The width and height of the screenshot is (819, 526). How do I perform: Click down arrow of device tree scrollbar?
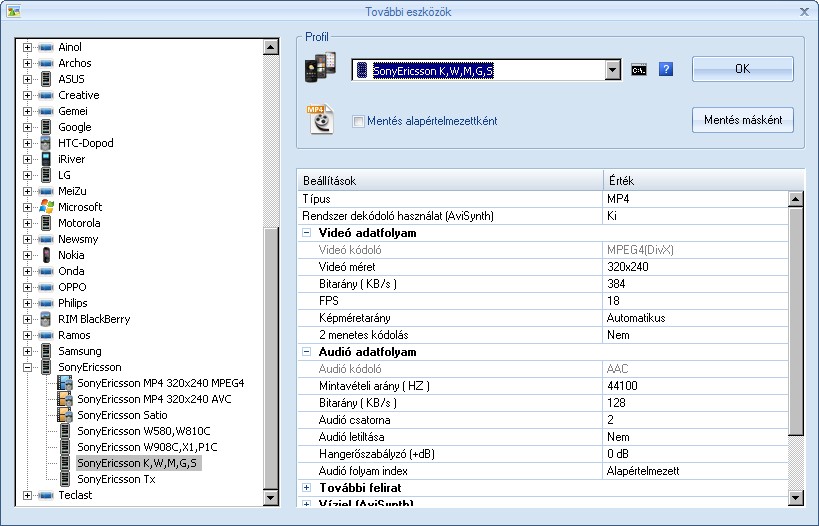click(x=271, y=497)
